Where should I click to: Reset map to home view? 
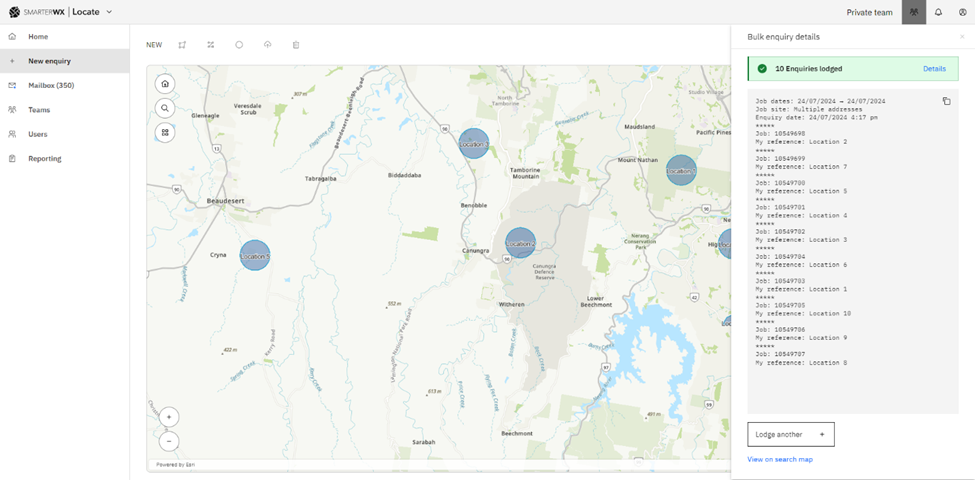point(165,84)
